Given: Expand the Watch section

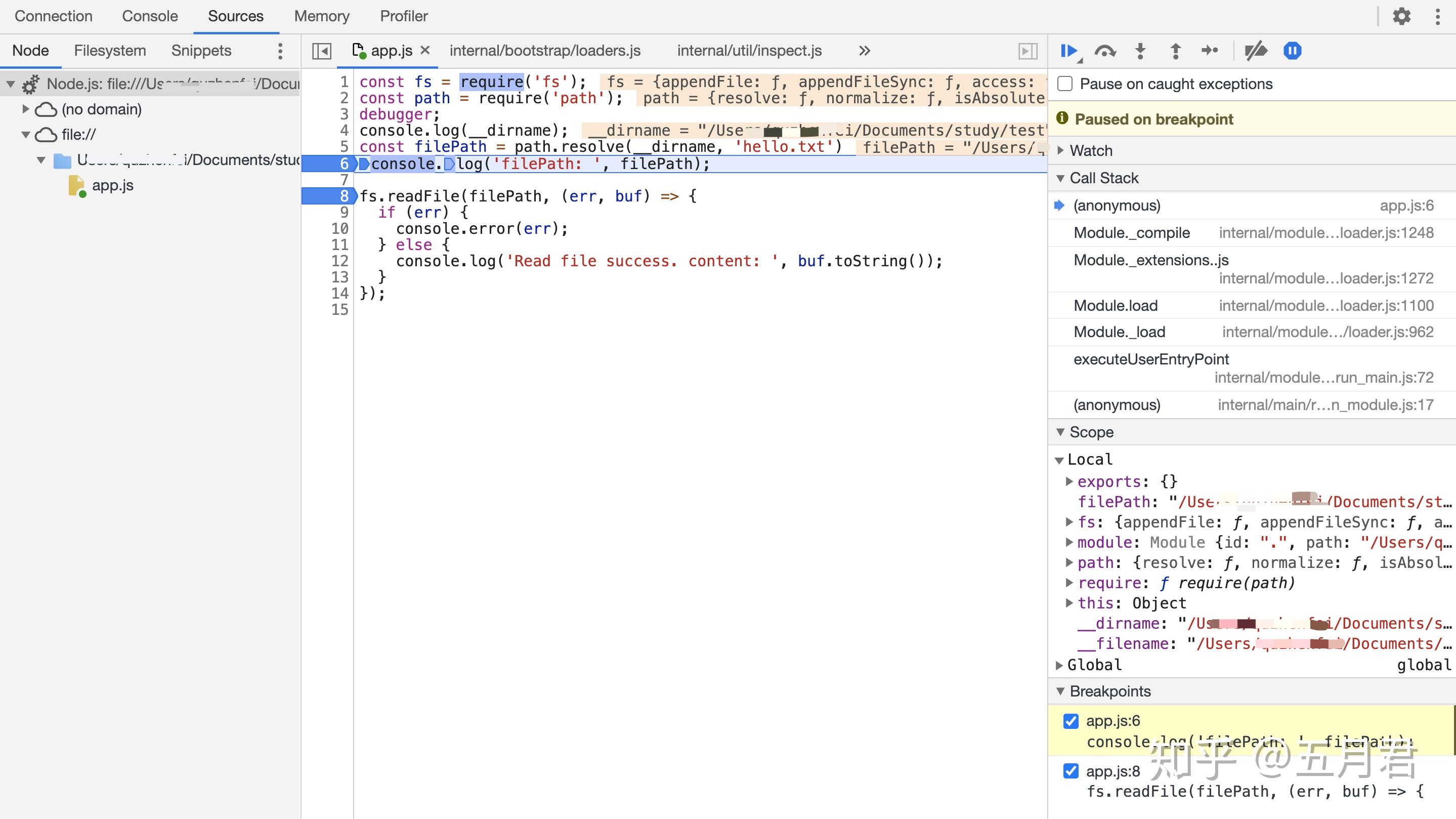Looking at the screenshot, I should tap(1061, 150).
